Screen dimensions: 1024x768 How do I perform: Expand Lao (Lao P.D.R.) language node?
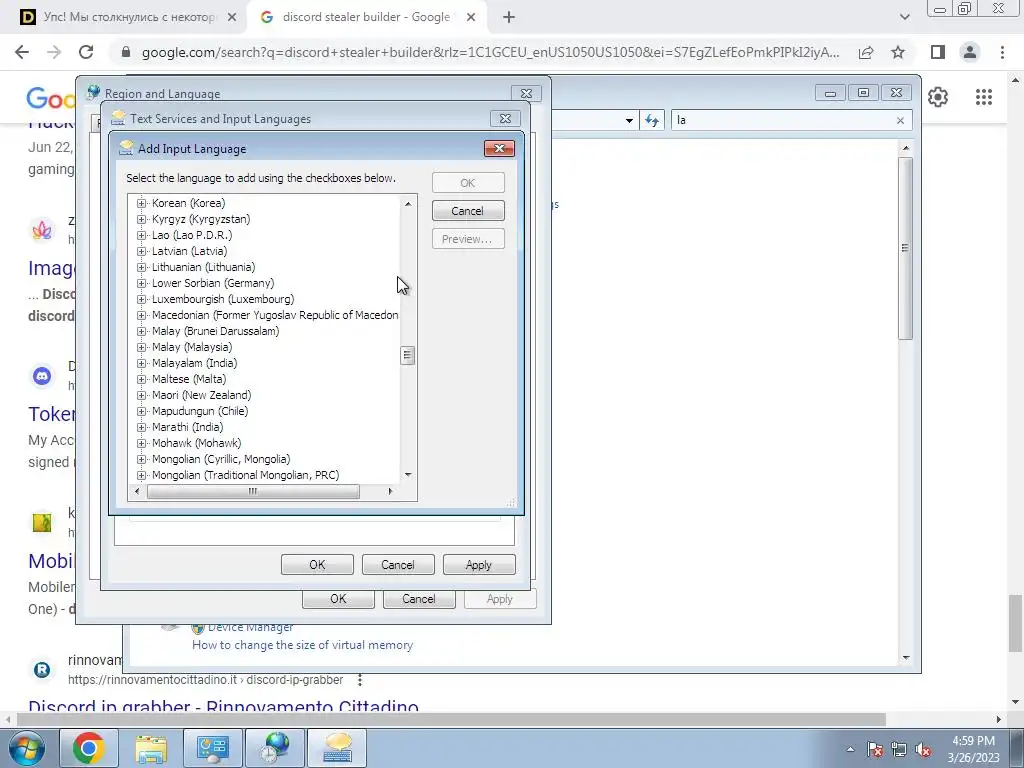pos(141,235)
